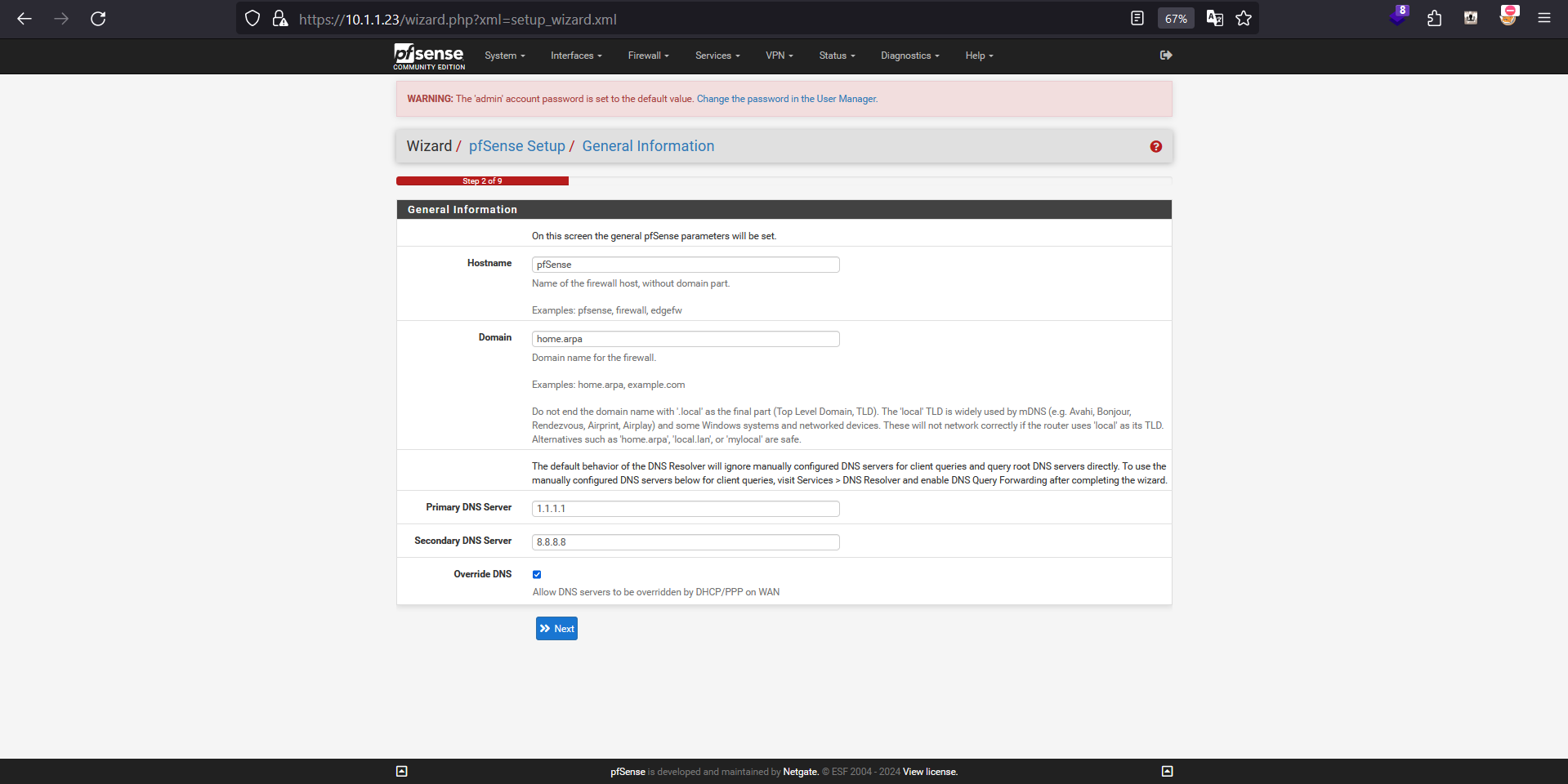Open the Help dropdown menu
The width and height of the screenshot is (1568, 784).
980,56
